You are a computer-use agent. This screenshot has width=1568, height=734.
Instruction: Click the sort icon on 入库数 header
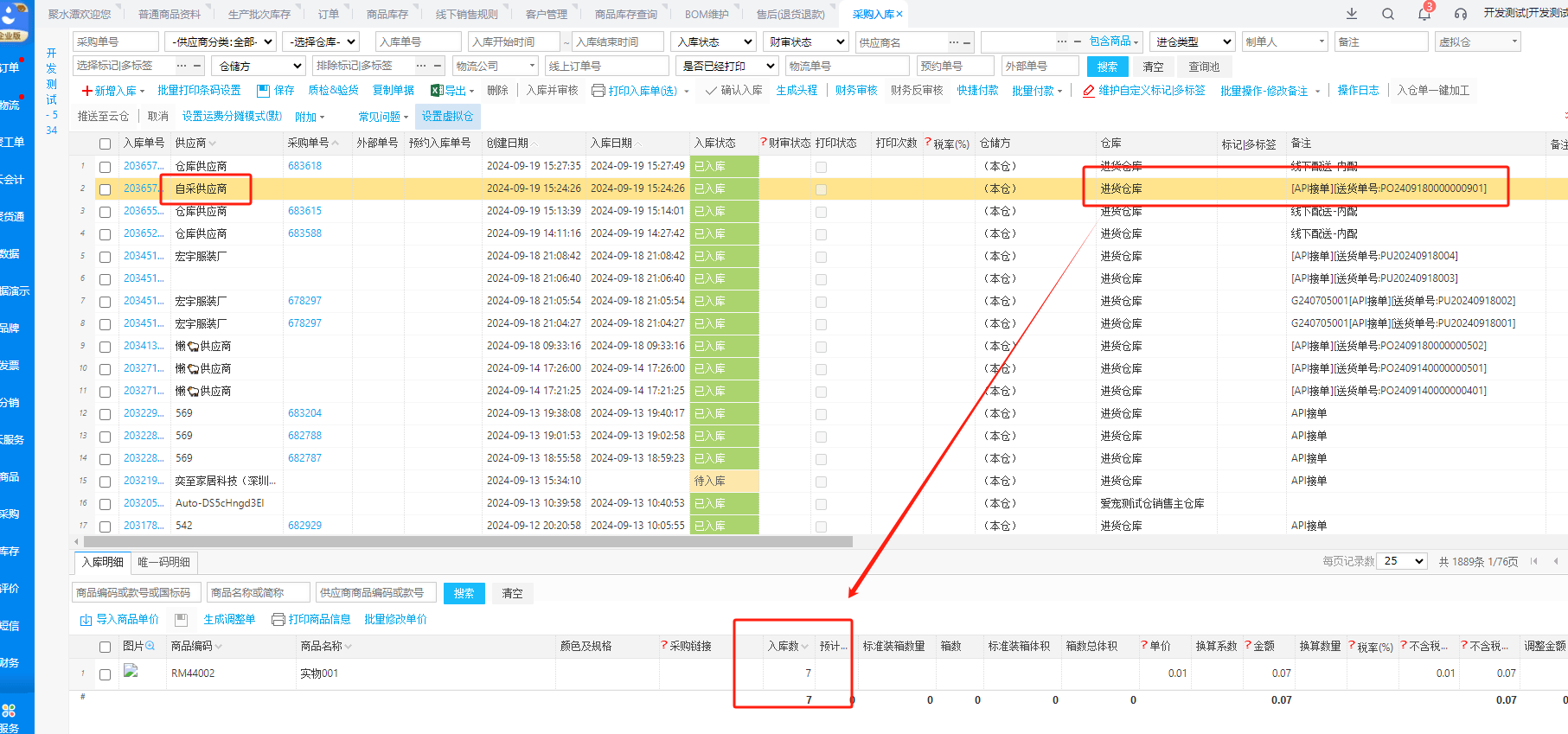805,647
